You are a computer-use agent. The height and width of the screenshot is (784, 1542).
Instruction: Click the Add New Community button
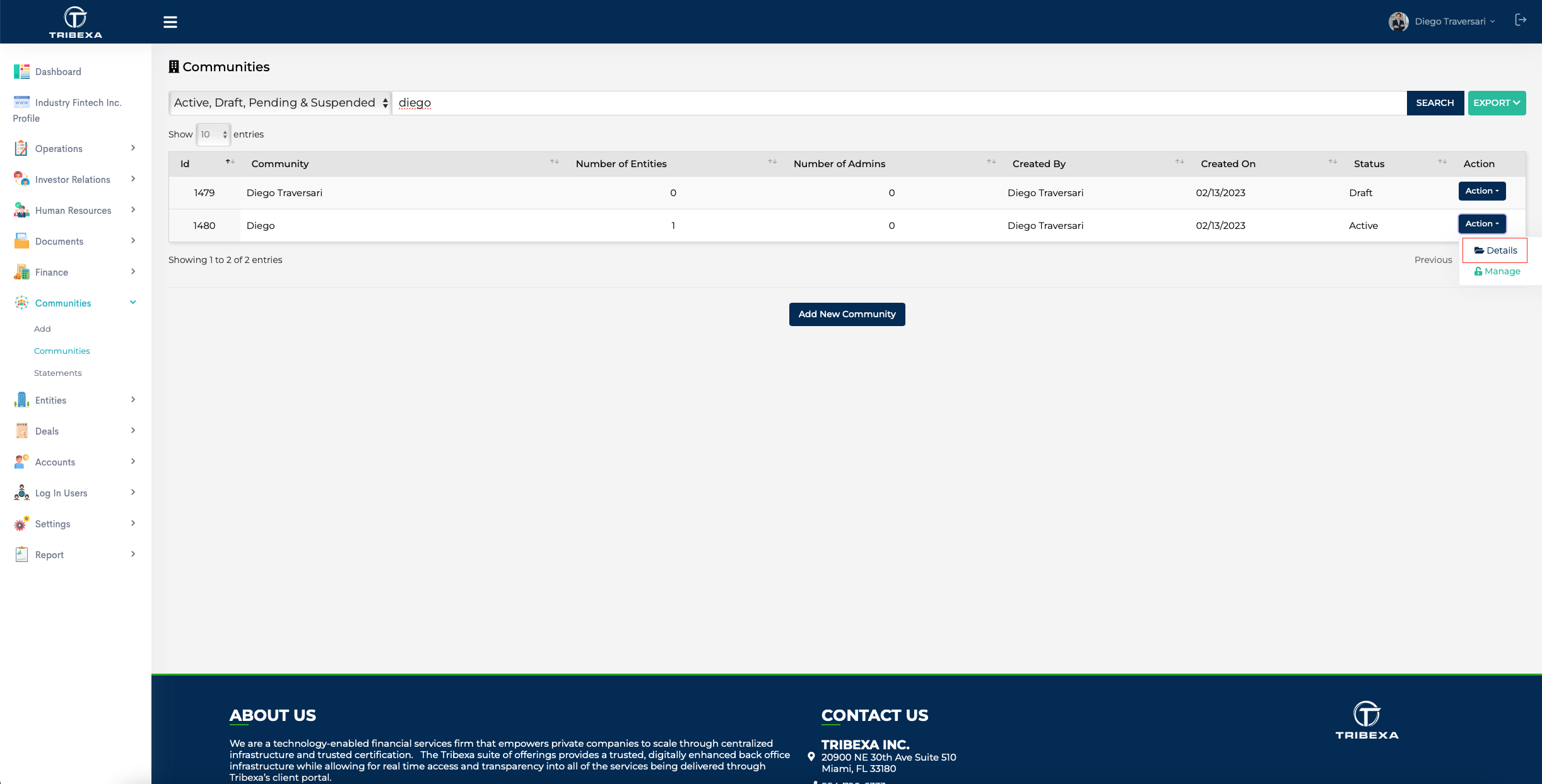(847, 313)
